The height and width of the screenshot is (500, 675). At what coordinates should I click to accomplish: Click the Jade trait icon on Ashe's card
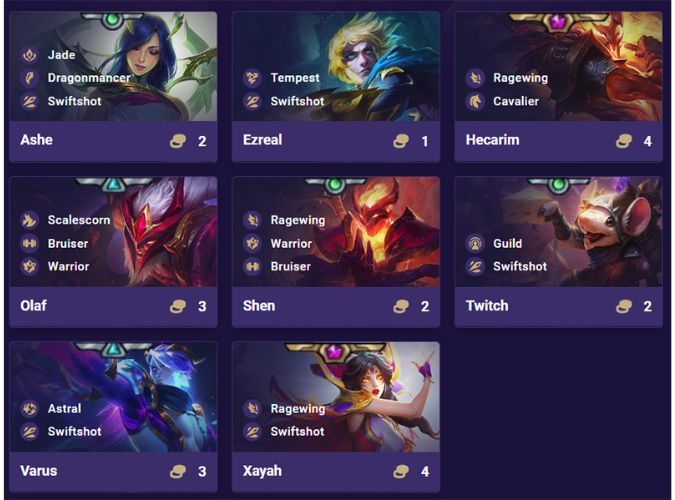click(30, 55)
